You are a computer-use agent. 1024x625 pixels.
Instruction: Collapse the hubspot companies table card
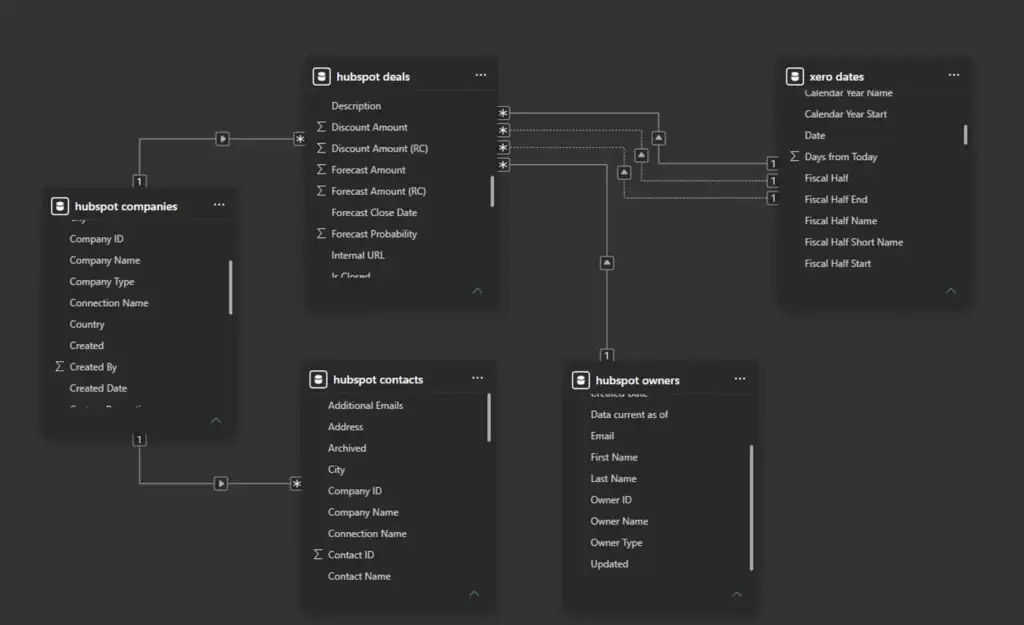point(216,421)
